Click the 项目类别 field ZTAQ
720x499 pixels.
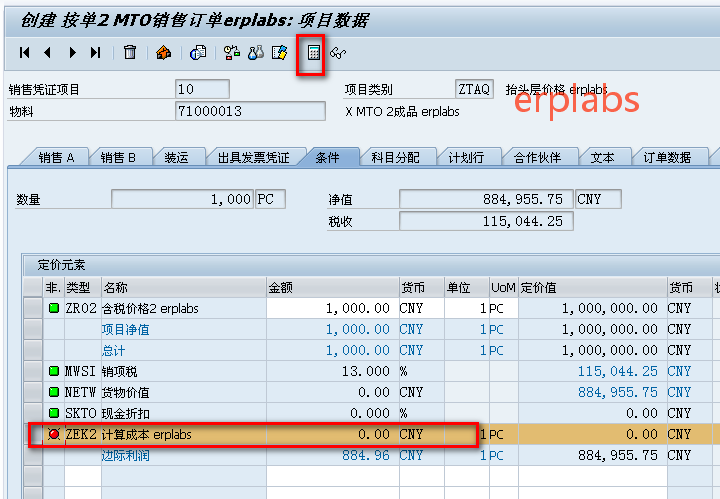click(x=474, y=89)
